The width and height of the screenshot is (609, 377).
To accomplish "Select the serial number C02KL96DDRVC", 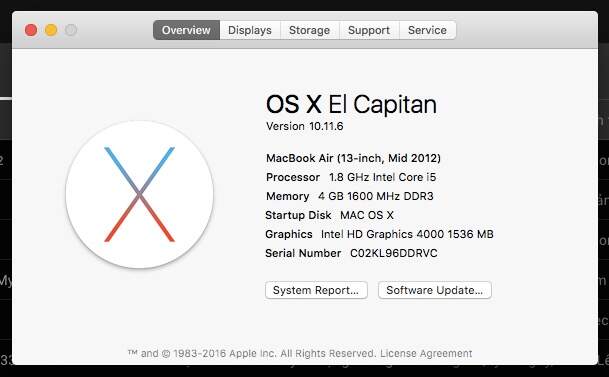I will coord(394,253).
